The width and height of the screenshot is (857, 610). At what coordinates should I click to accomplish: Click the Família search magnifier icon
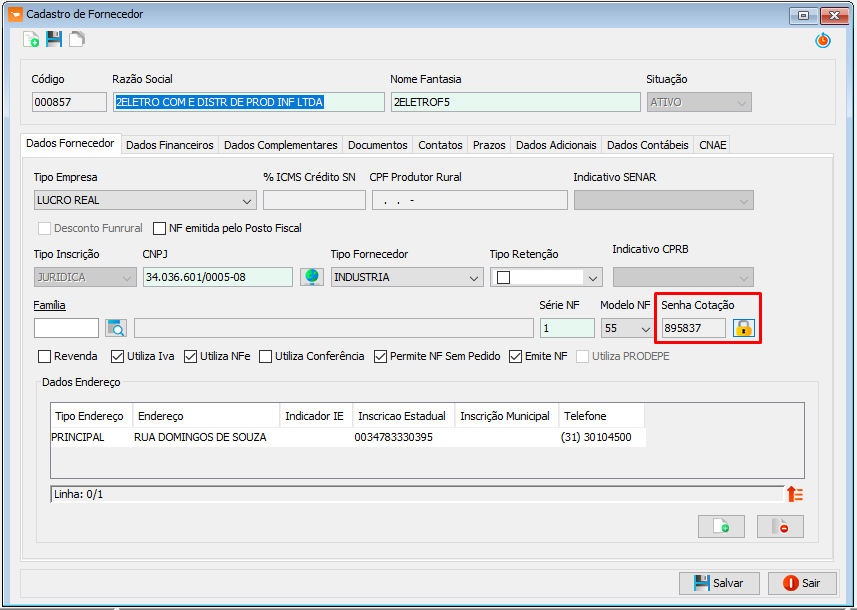116,328
